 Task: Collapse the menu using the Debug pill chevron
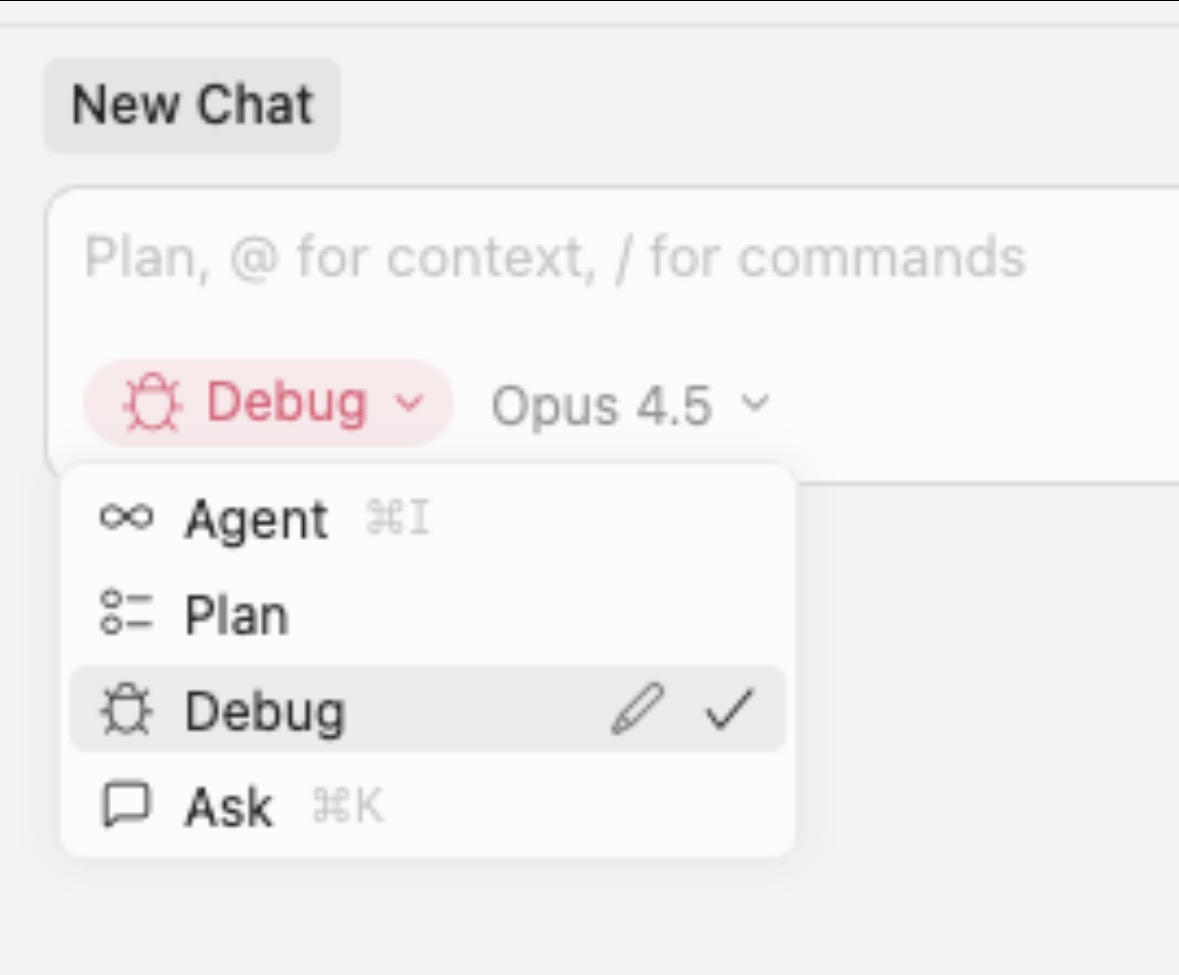410,403
